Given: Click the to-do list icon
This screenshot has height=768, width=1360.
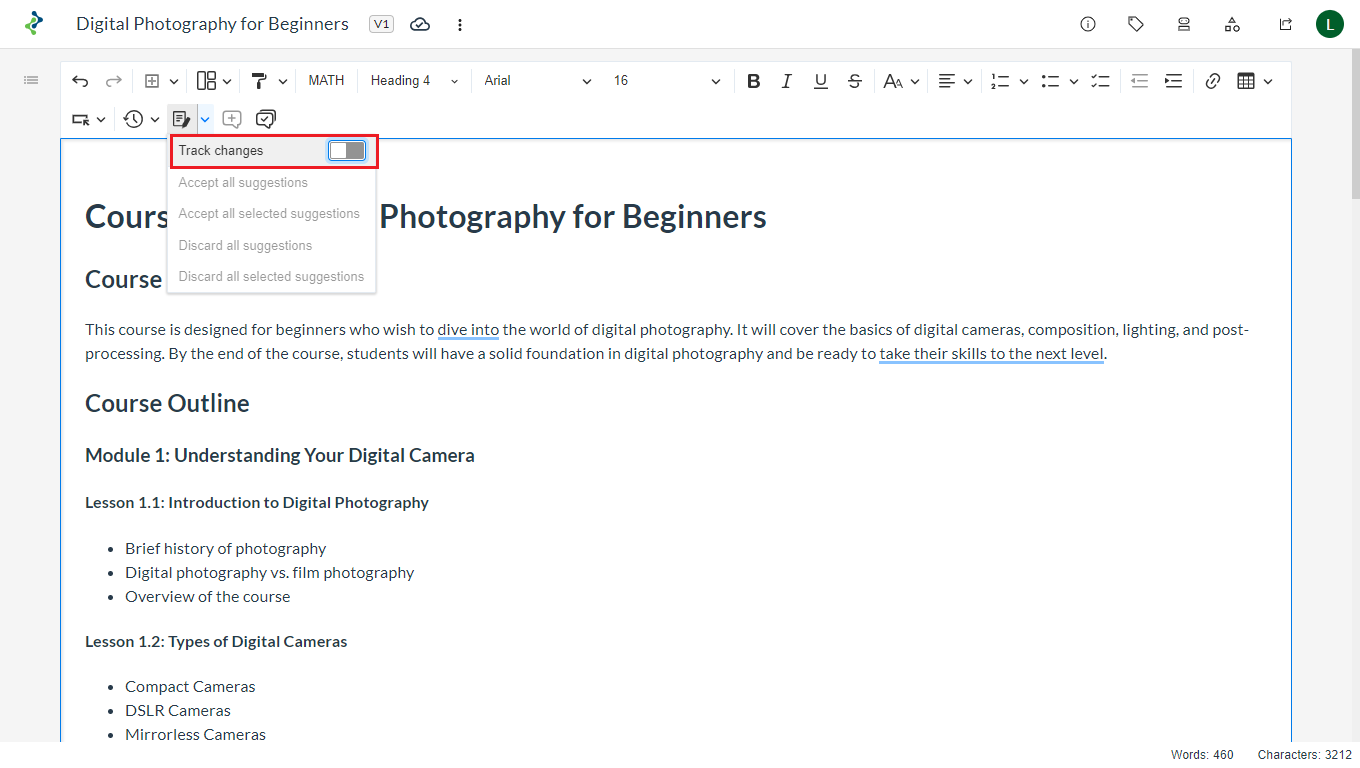Looking at the screenshot, I should (1101, 81).
